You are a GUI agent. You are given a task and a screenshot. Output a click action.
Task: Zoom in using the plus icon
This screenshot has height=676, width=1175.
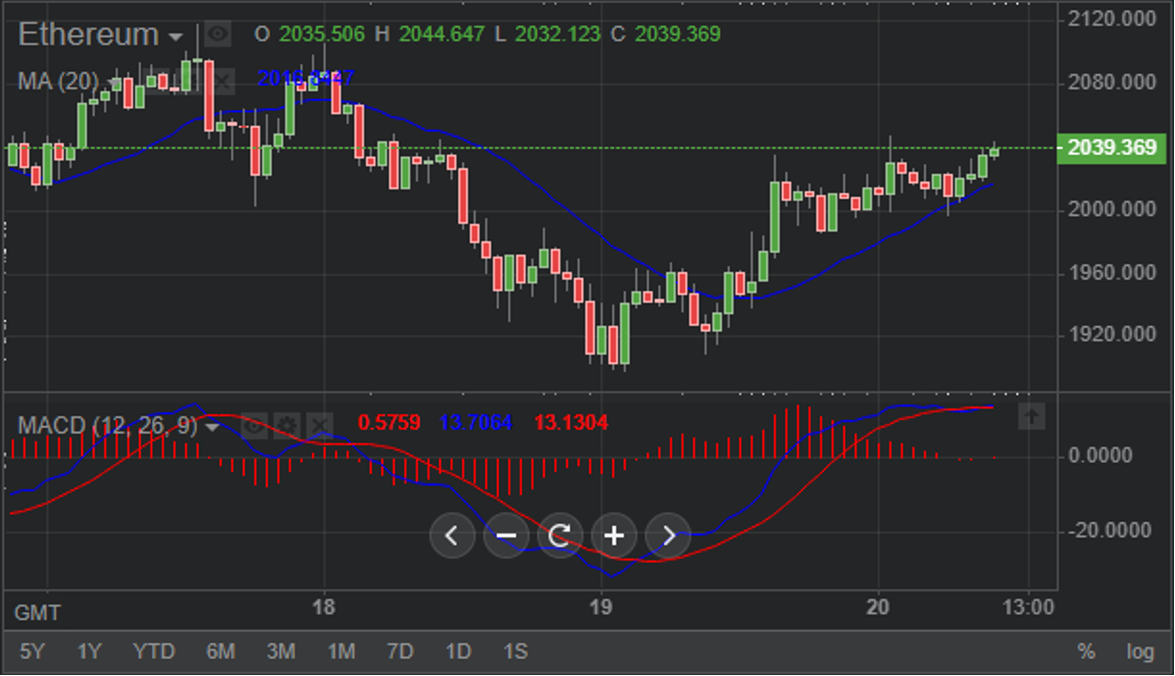(x=614, y=536)
